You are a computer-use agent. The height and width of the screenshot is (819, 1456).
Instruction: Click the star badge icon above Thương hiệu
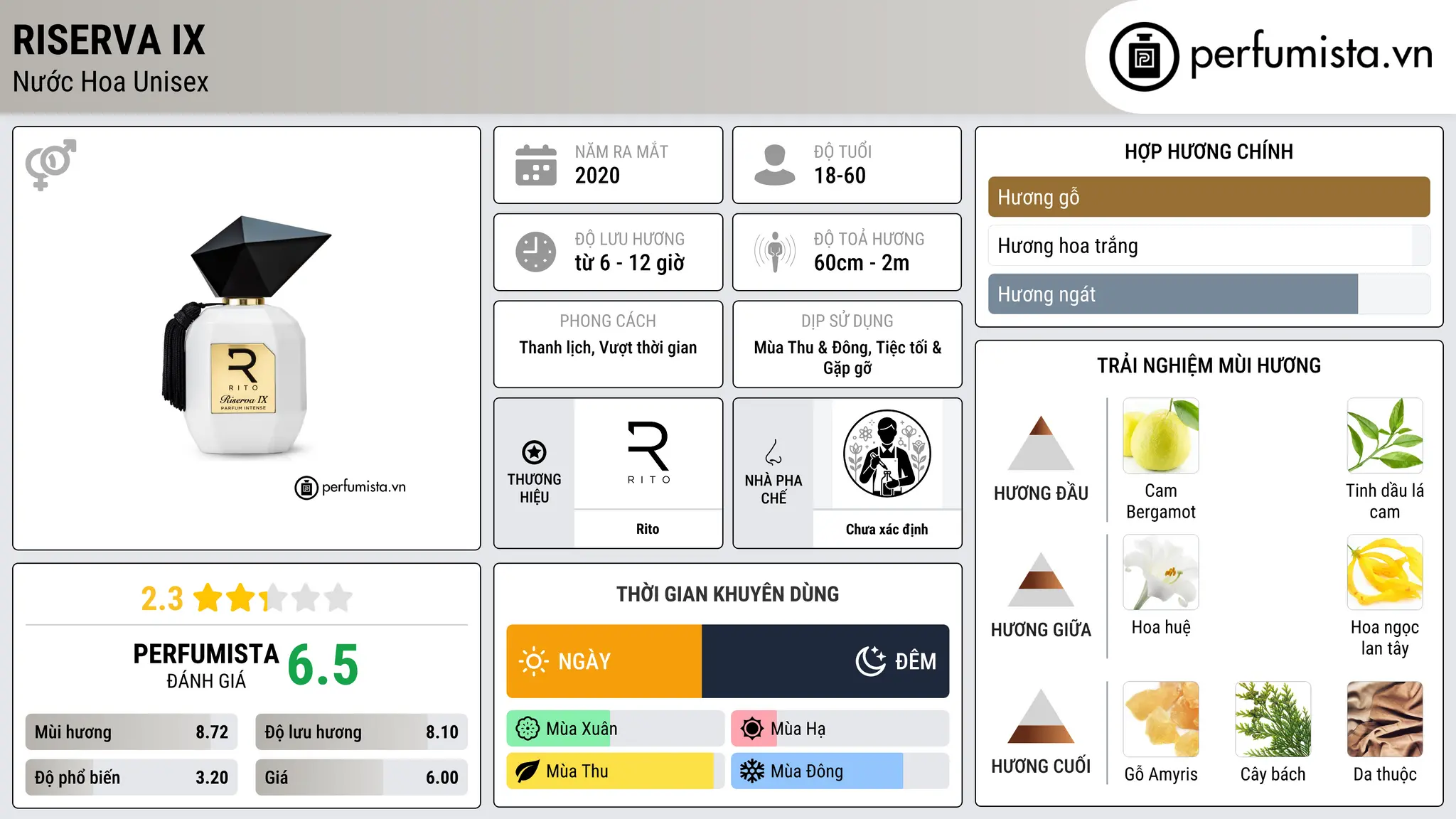coord(534,452)
